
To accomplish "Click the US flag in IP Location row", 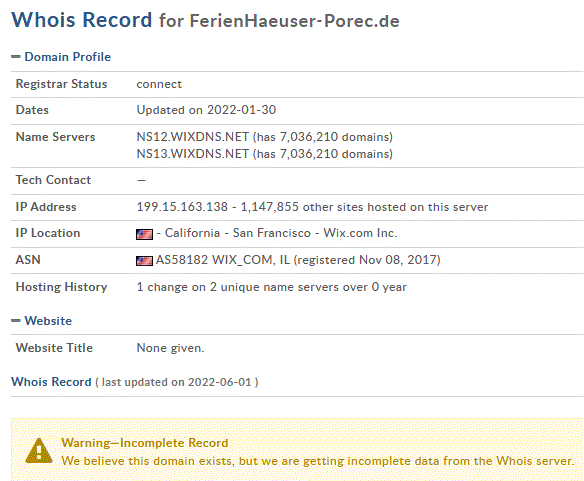I will pyautogui.click(x=144, y=234).
